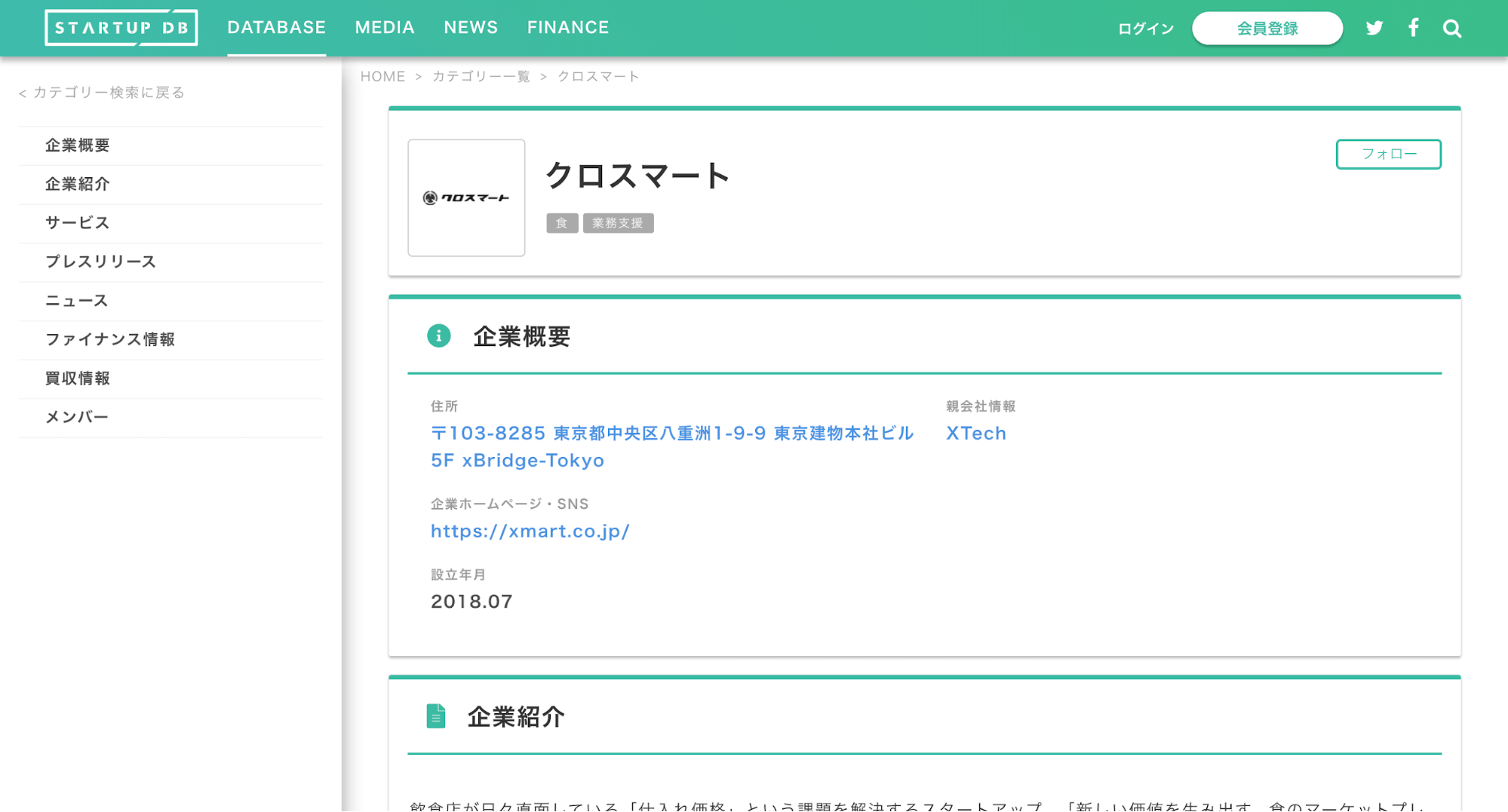
Task: Click the search magnifier icon
Action: coord(1452,29)
